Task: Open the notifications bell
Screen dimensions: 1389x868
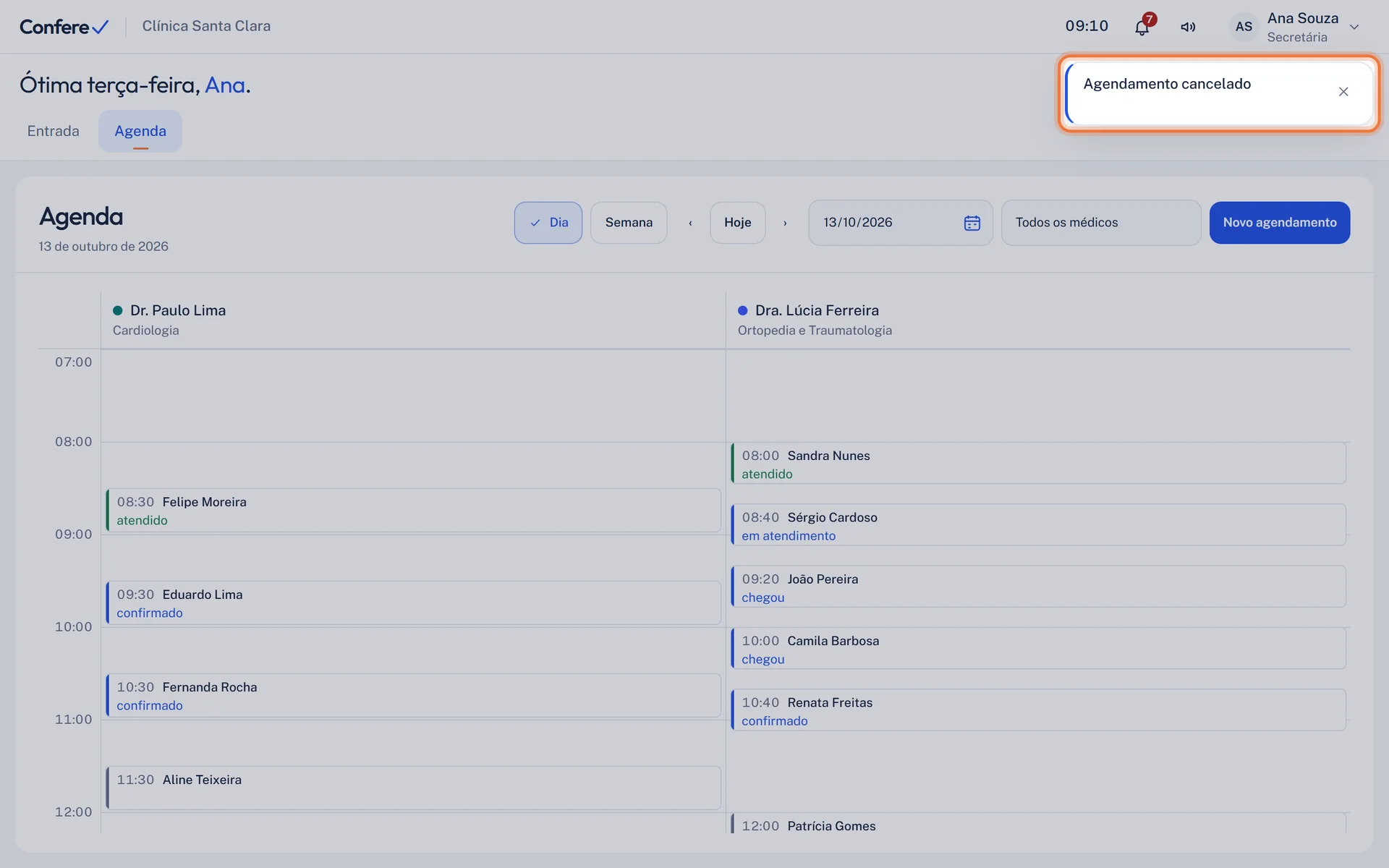Action: click(x=1142, y=27)
